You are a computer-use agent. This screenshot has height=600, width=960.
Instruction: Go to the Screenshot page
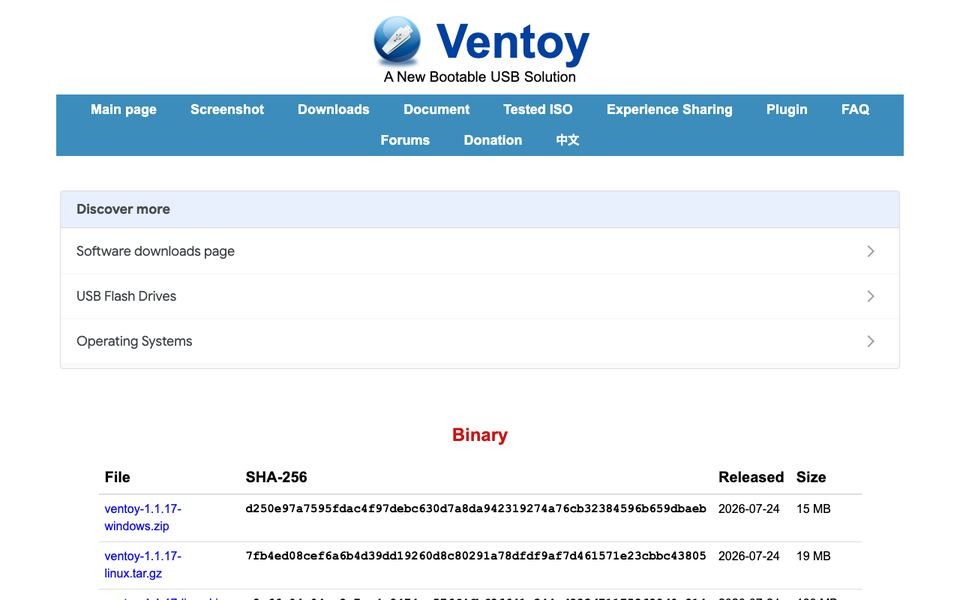227,110
